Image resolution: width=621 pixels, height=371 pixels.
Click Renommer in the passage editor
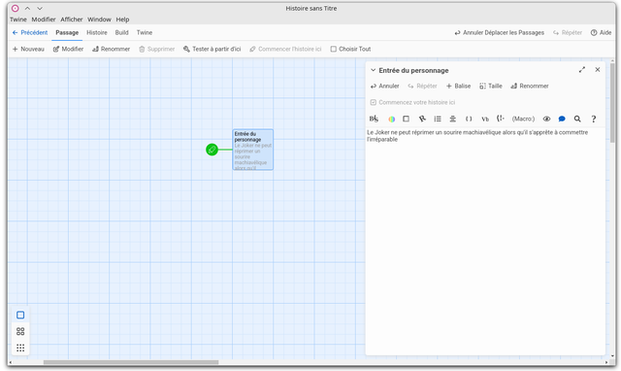coord(530,86)
